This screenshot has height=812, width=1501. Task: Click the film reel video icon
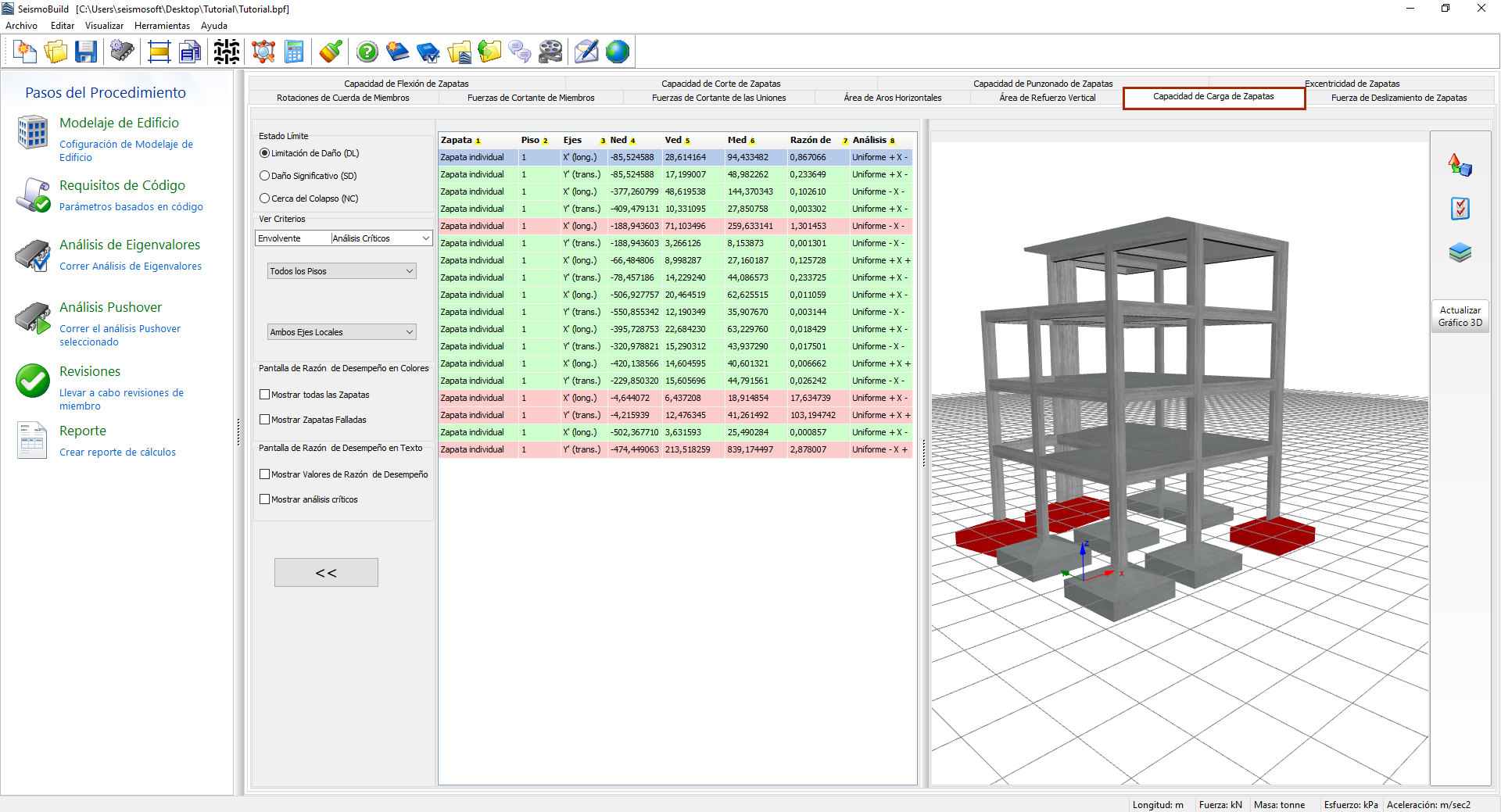pos(550,52)
